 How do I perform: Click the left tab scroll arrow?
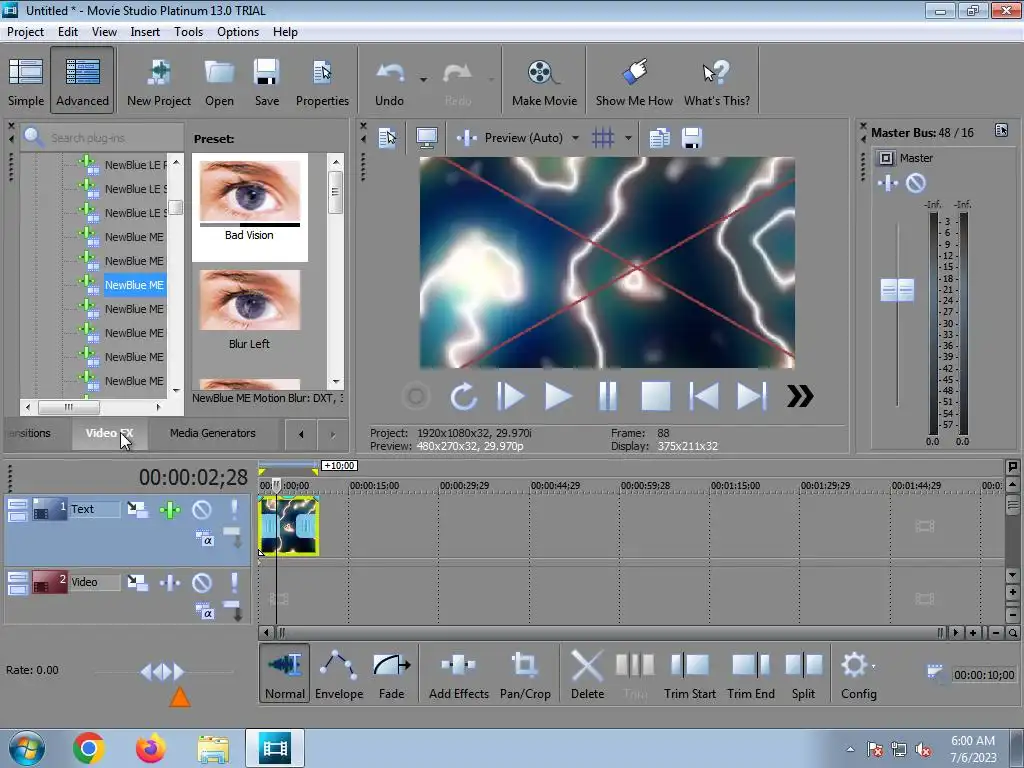click(301, 434)
